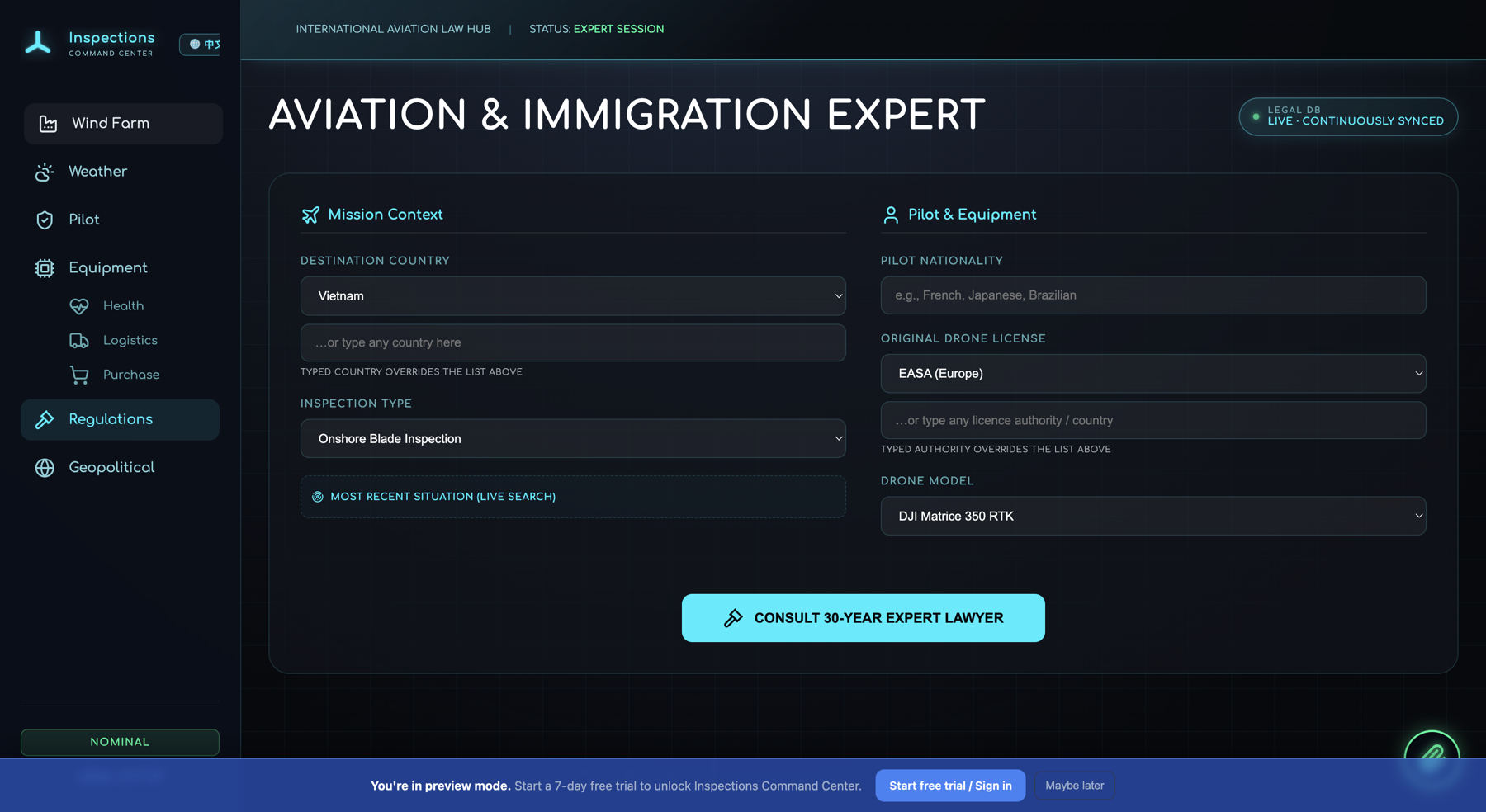The image size is (1486, 812).
Task: Click the Wind Farm chart icon
Action: tap(49, 124)
